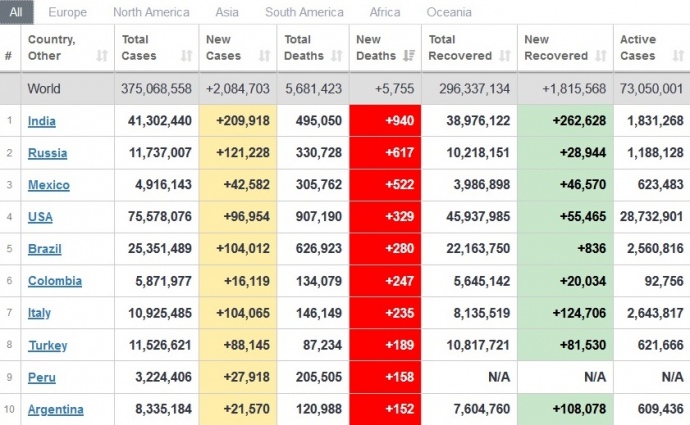Screen dimensions: 690x425
Task: Switch to the Asia tab
Action: coord(227,12)
